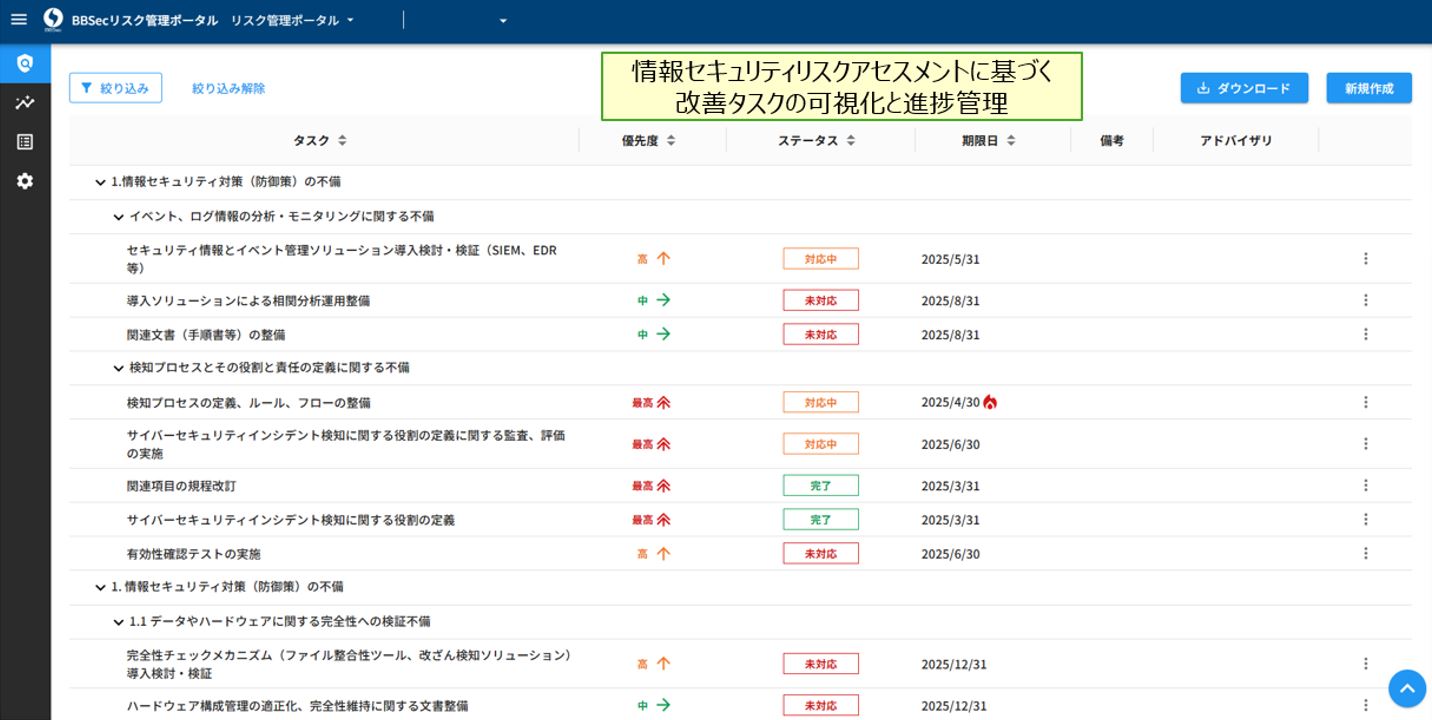1432x720 pixels.
Task: Click the 絞り込み解除 link
Action: pyautogui.click(x=228, y=88)
